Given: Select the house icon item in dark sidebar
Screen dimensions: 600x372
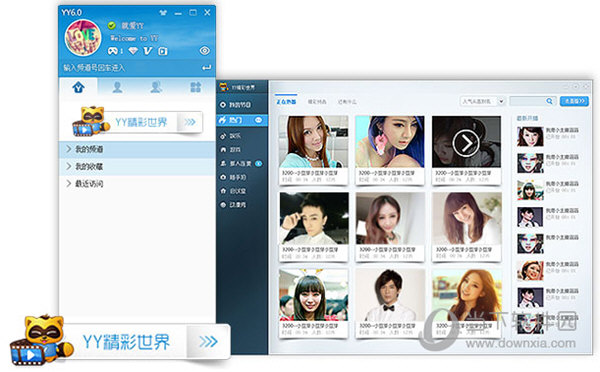Looking at the screenshot, I should [x=242, y=191].
